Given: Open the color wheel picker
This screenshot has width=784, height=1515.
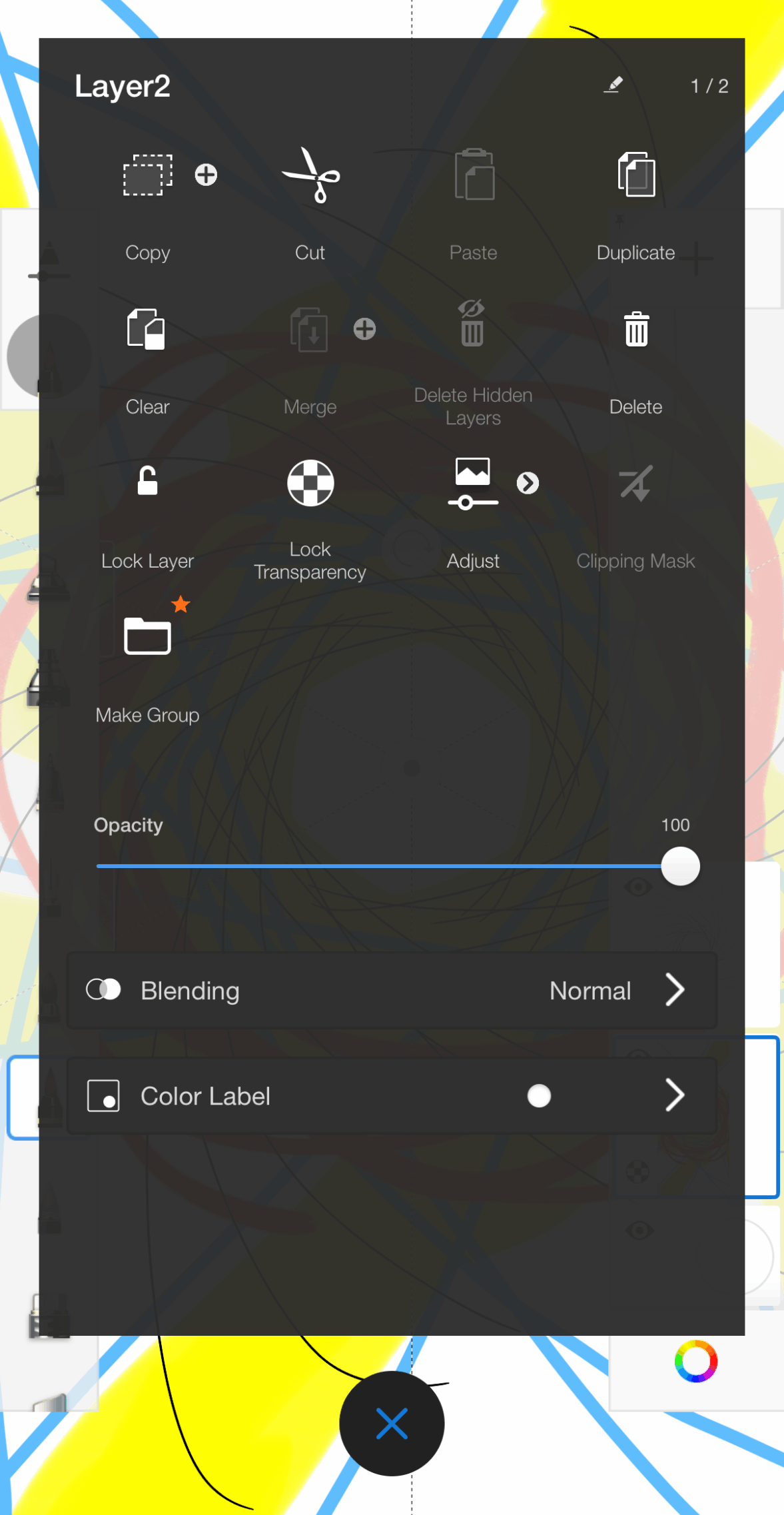Looking at the screenshot, I should [x=696, y=1361].
